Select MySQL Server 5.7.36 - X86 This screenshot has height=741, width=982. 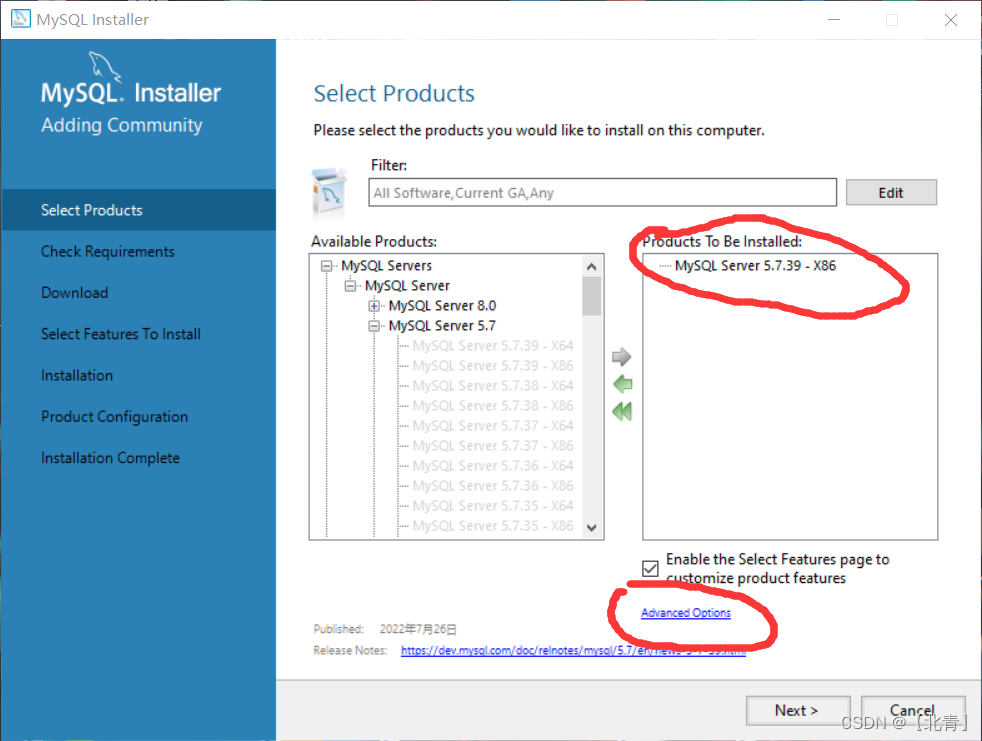click(493, 486)
